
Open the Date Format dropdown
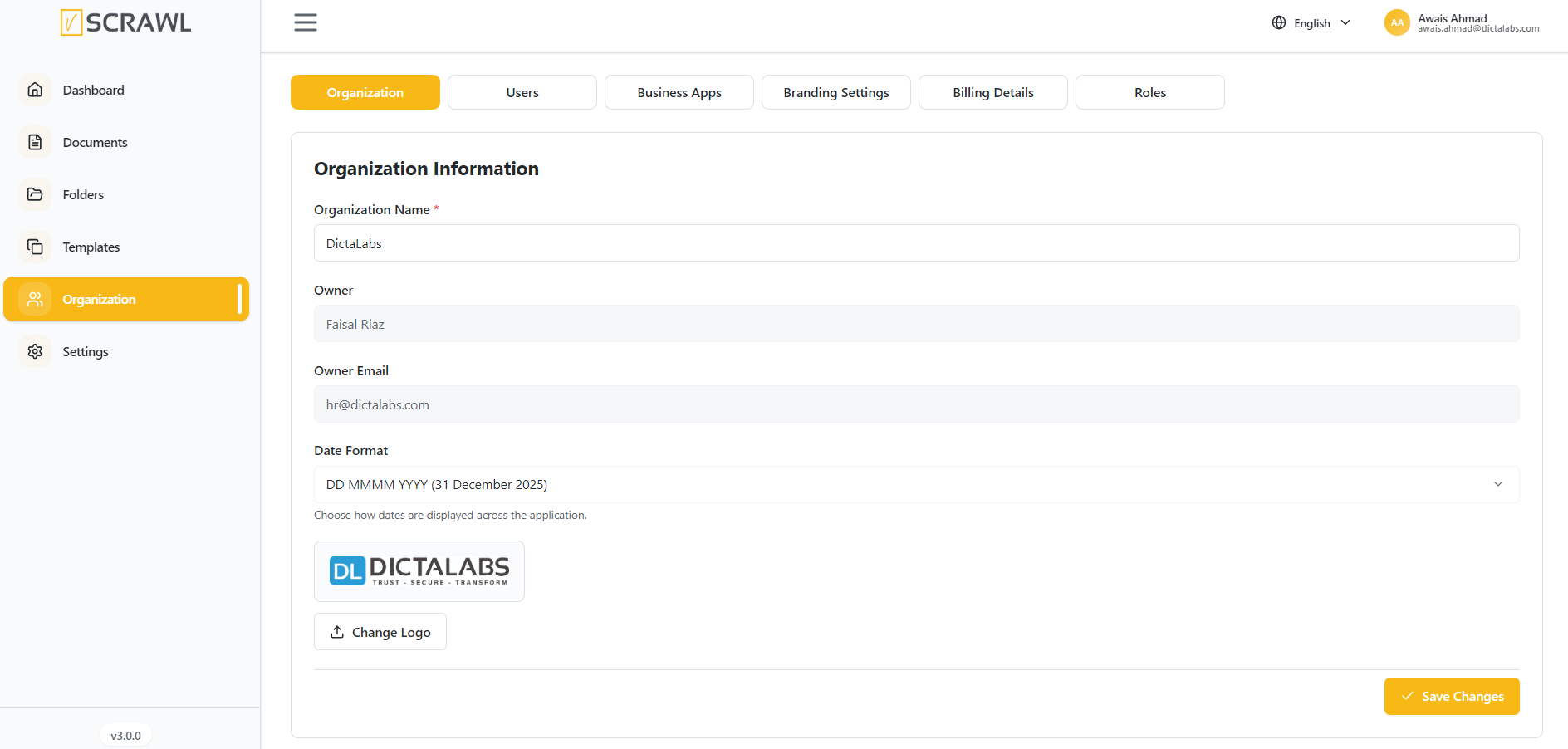pos(916,484)
